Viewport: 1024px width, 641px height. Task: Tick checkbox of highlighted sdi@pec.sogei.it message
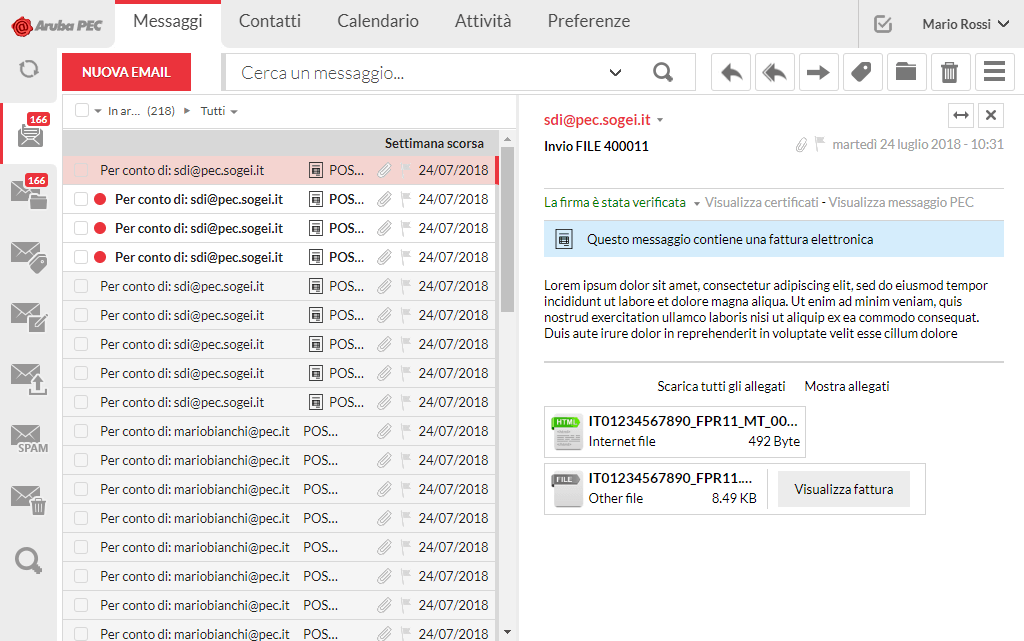pos(82,170)
